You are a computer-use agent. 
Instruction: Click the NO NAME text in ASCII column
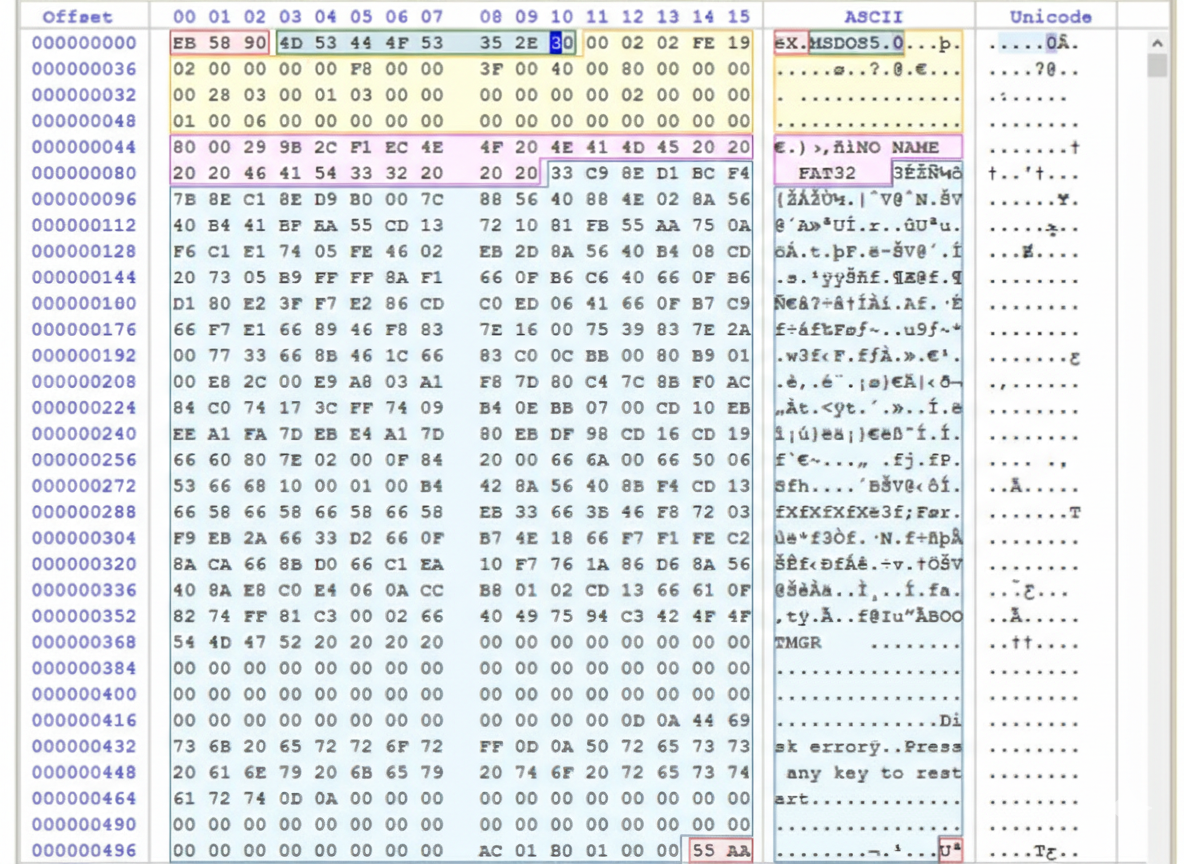896,147
